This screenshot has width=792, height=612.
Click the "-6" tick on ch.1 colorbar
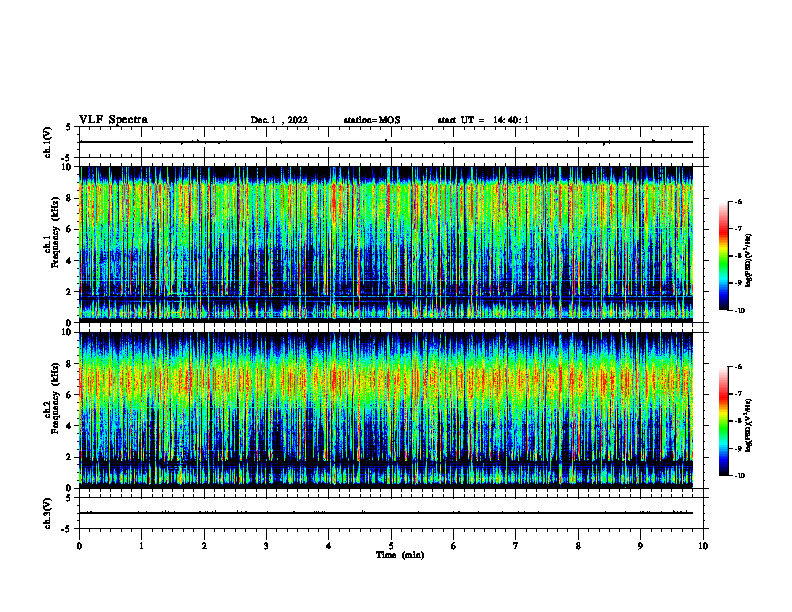739,201
